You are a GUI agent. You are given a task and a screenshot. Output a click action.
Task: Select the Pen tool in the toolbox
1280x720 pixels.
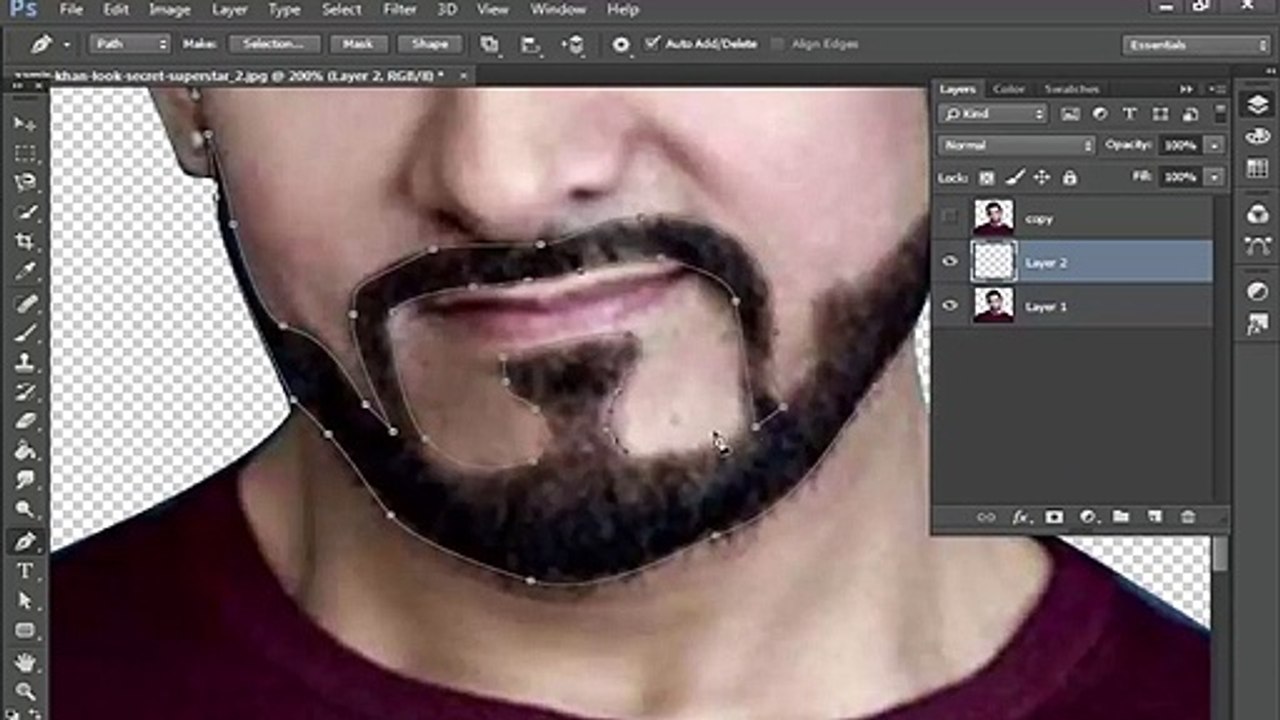25,541
